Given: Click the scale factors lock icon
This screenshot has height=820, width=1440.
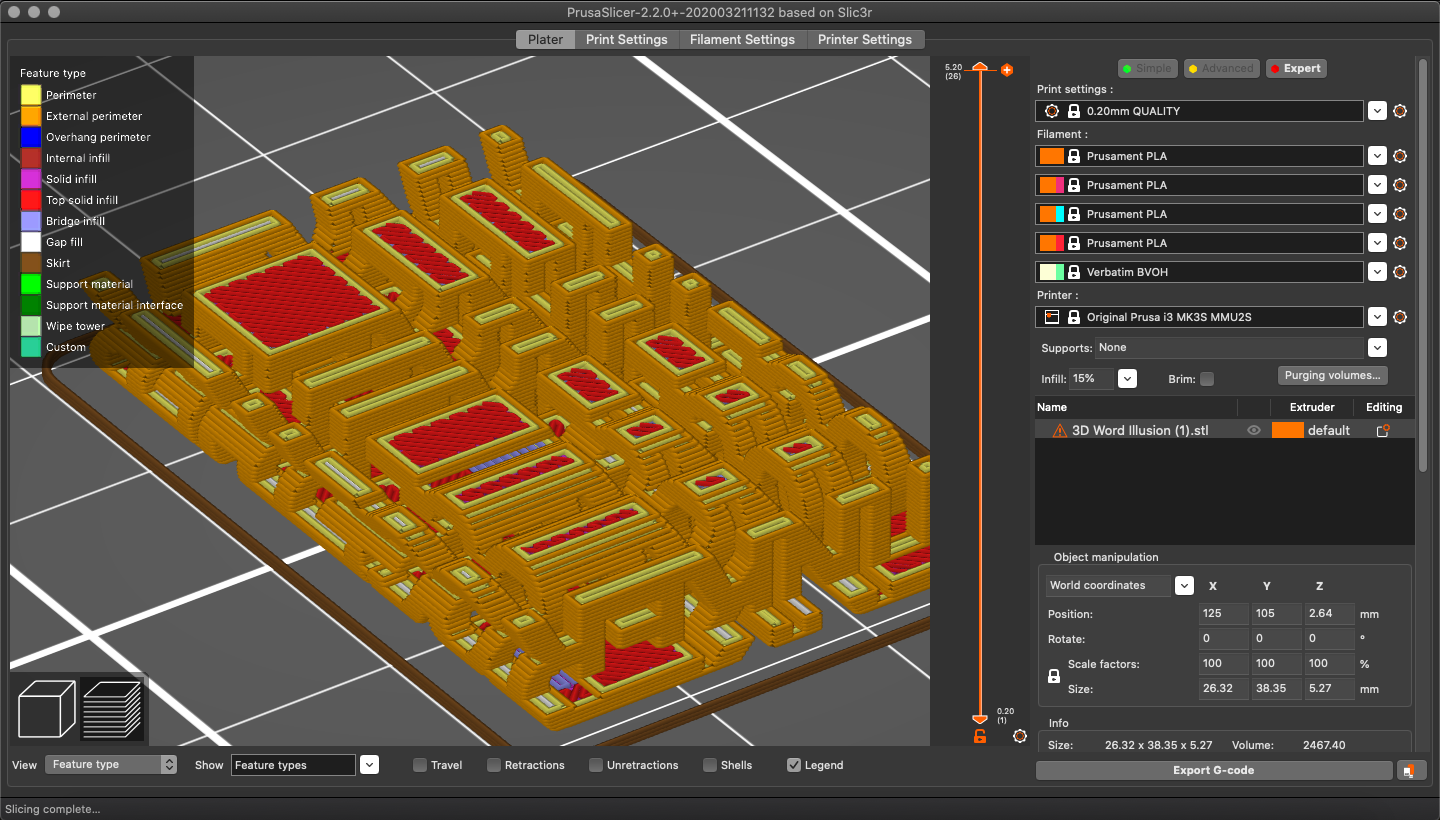Looking at the screenshot, I should 1053,677.
